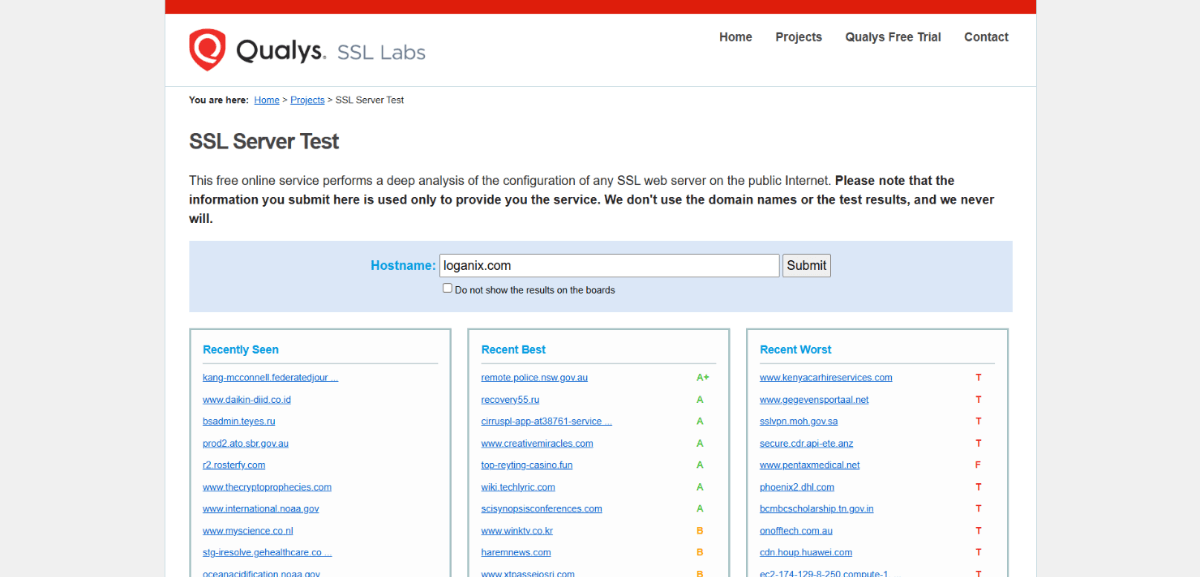Click the Recently Seen heading
The image size is (1200, 577).
coord(241,350)
